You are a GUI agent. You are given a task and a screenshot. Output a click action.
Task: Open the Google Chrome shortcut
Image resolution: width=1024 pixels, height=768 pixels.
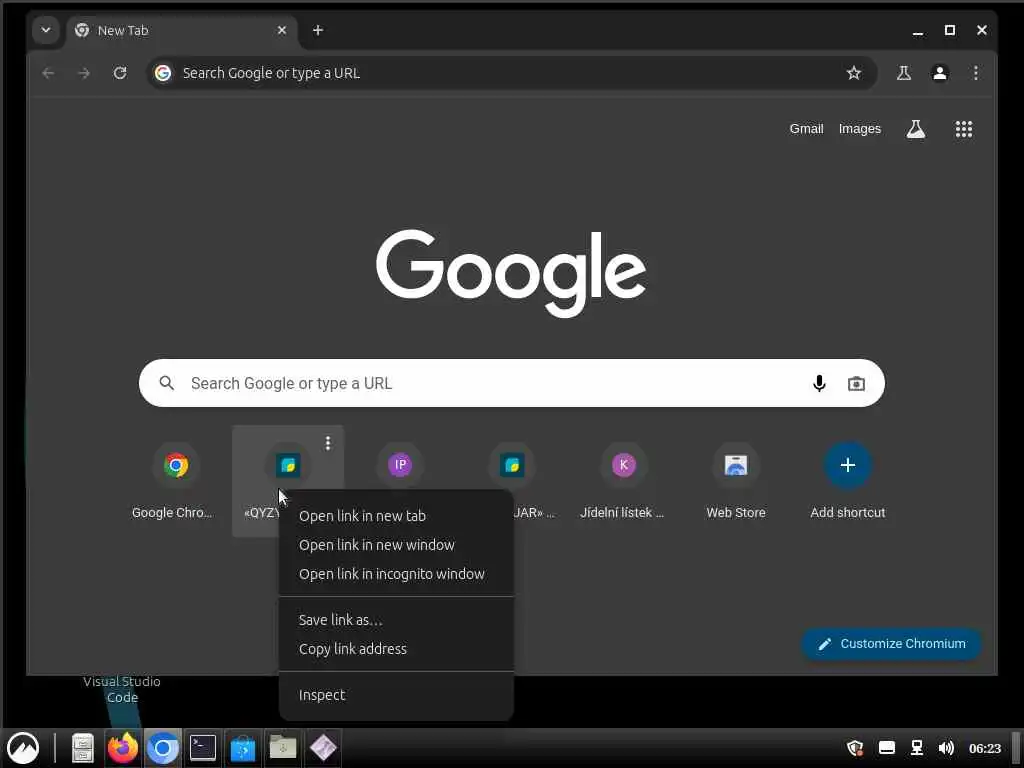pos(176,481)
